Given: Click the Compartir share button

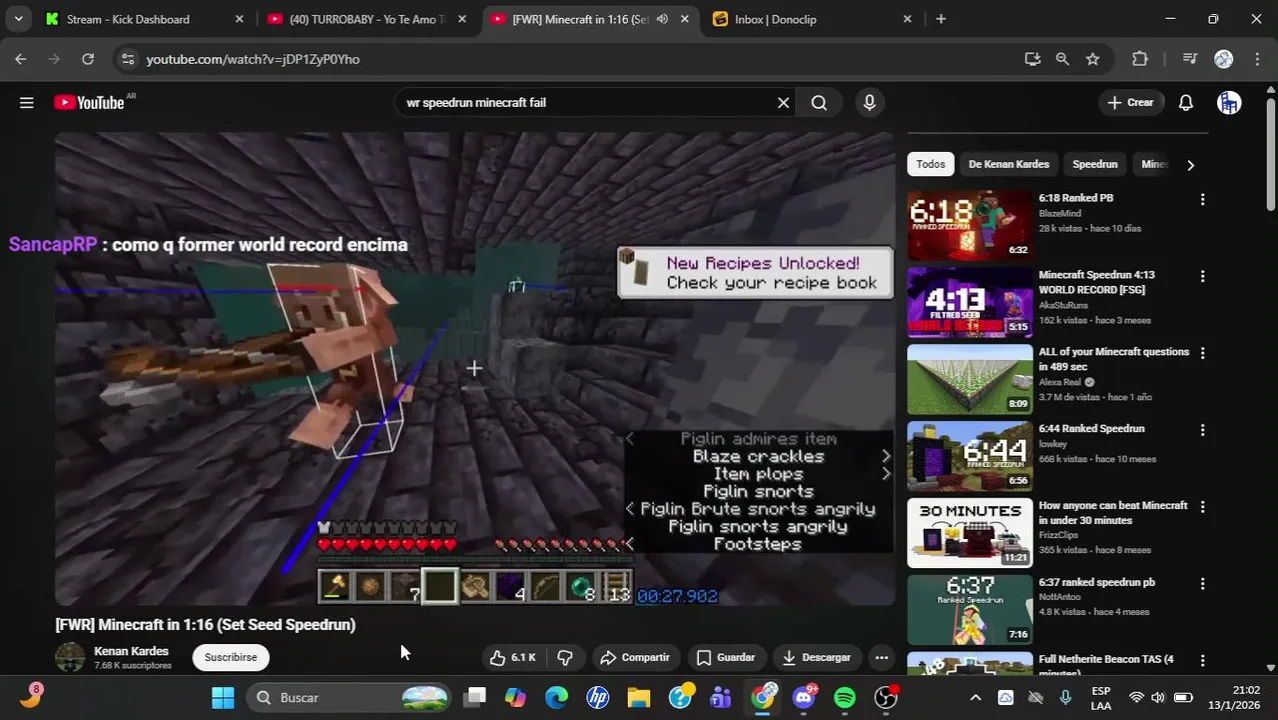Looking at the screenshot, I should [x=634, y=657].
